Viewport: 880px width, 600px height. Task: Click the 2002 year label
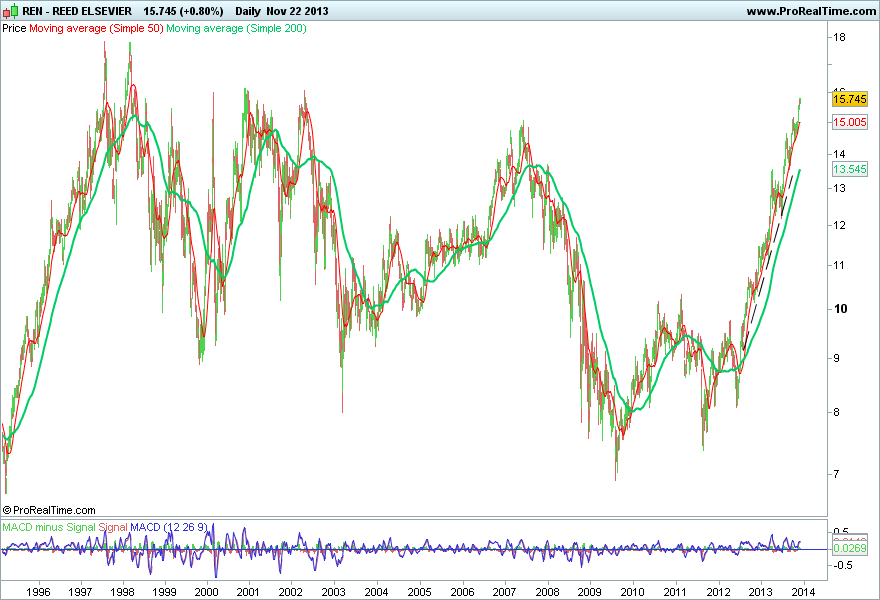coord(291,592)
